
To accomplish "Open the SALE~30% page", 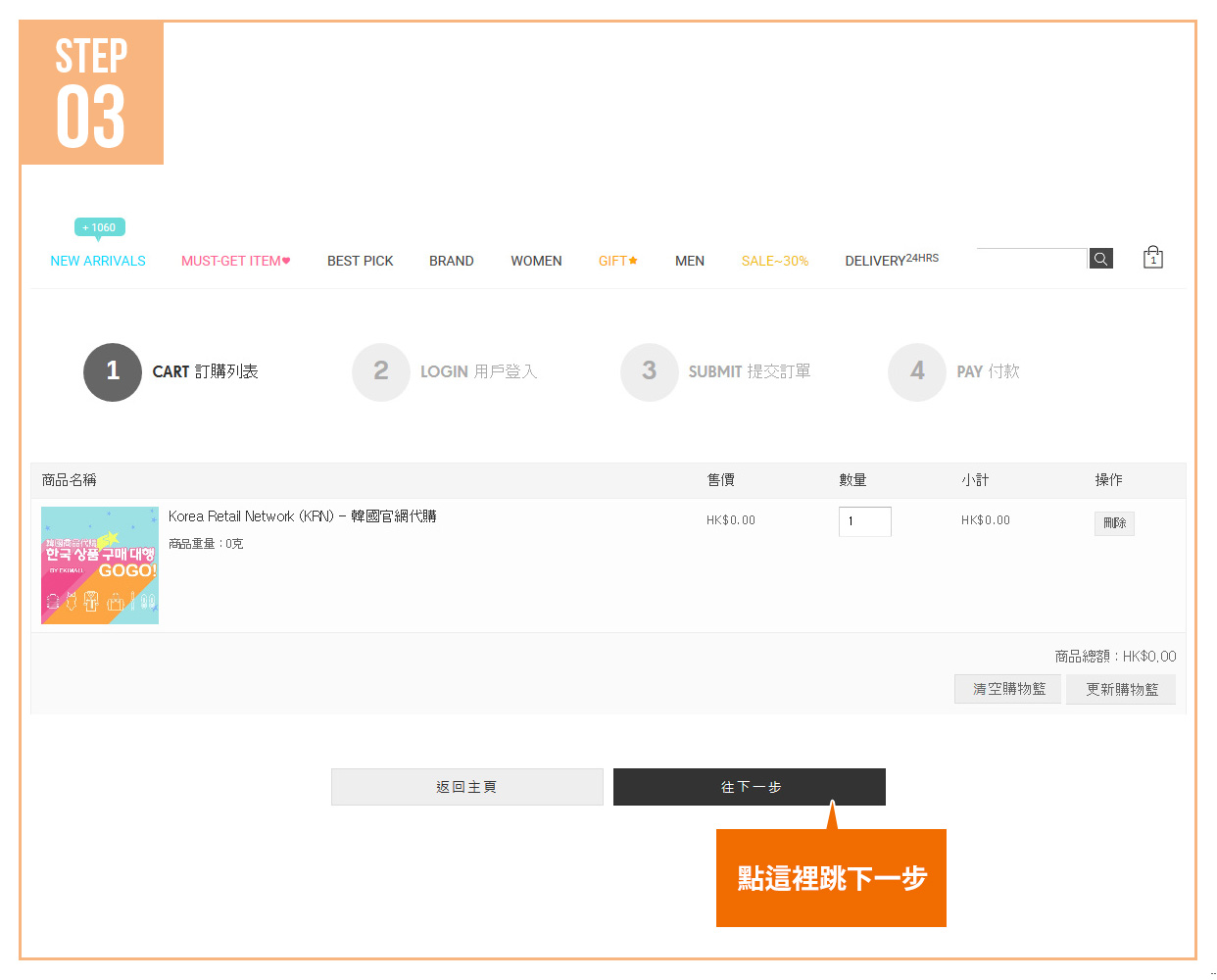I will pos(774,261).
